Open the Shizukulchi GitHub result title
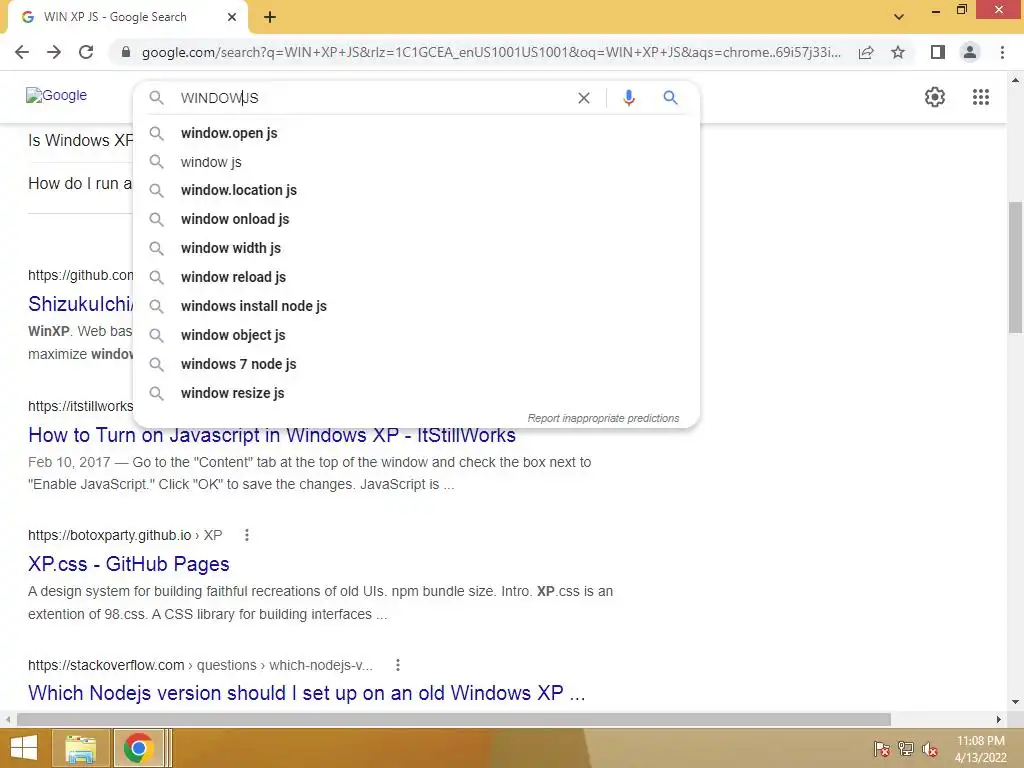The width and height of the screenshot is (1024, 768). click(80, 304)
